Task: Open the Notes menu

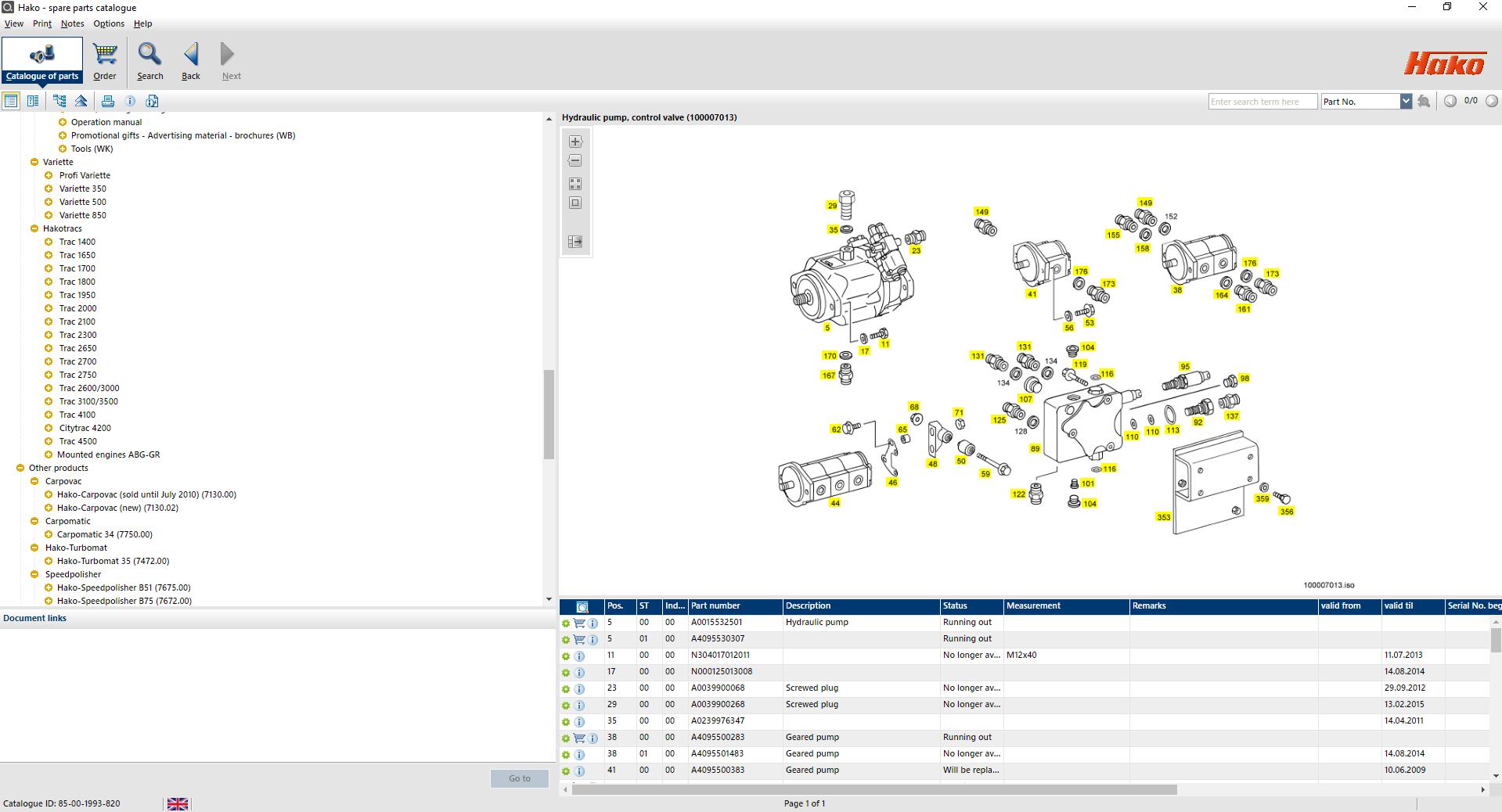Action: coord(72,23)
